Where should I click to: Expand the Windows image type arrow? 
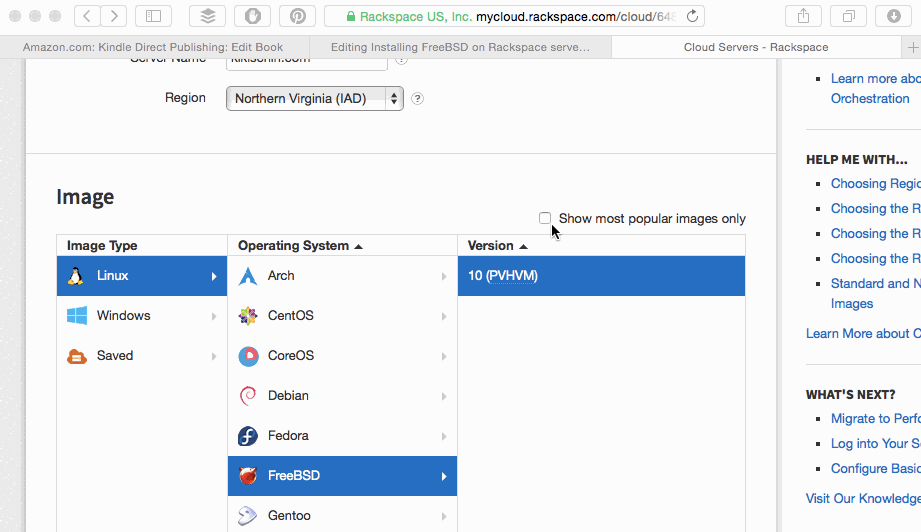[214, 316]
